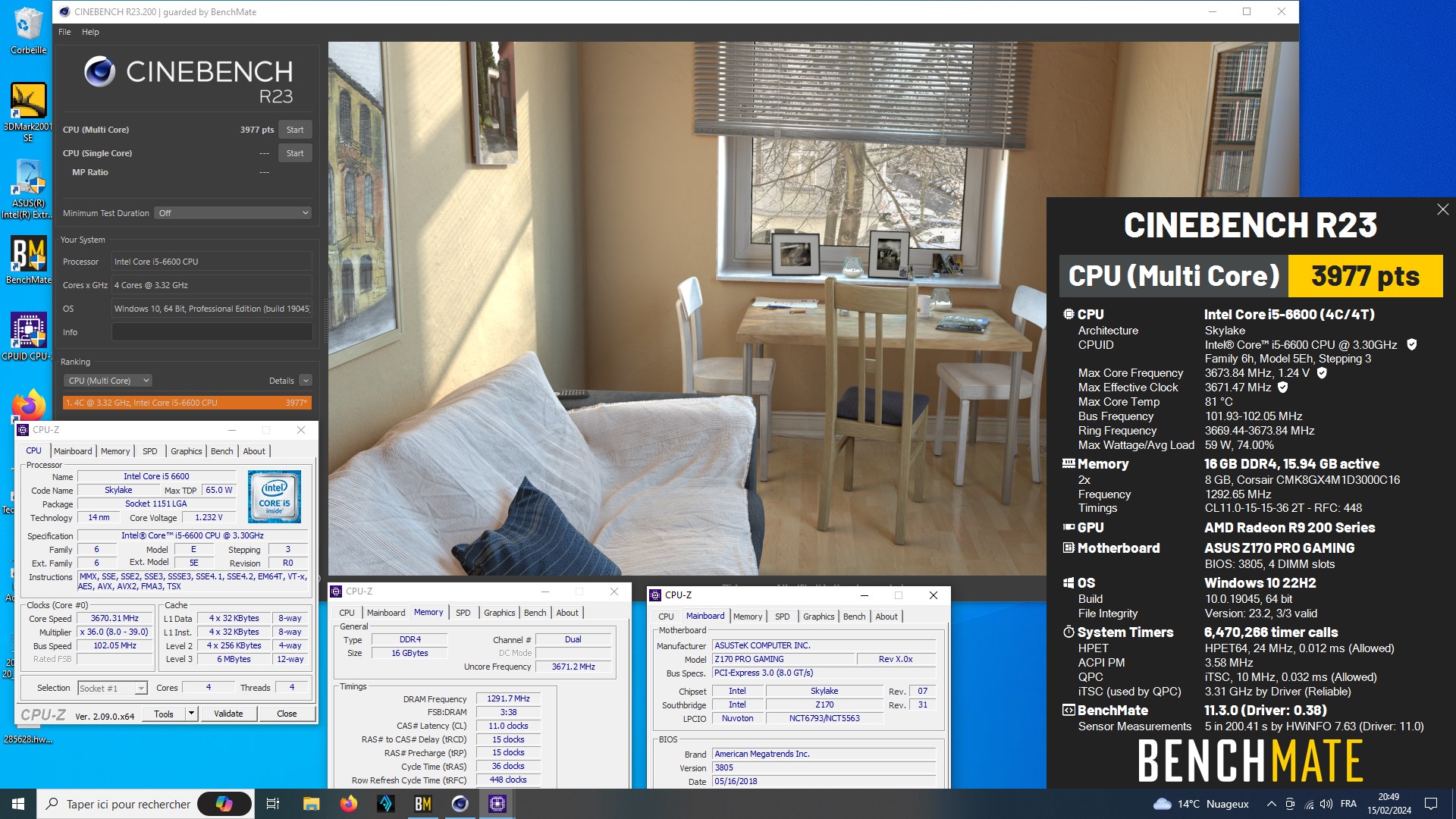Click the Info input field in Cinebench
Screen dimensions: 1456x819
coord(212,332)
